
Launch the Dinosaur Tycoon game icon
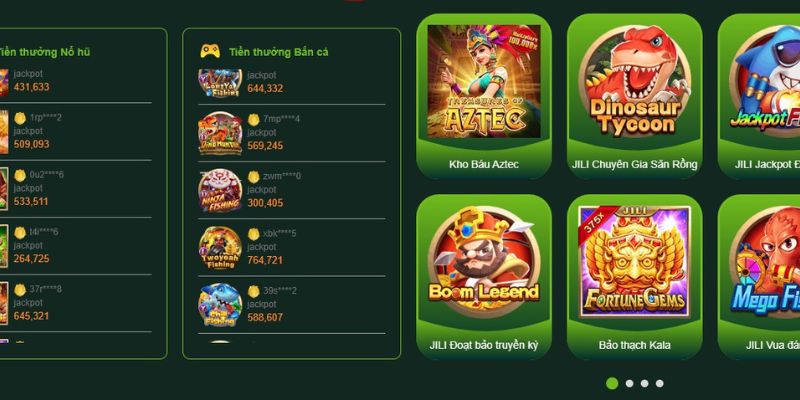pyautogui.click(x=634, y=82)
